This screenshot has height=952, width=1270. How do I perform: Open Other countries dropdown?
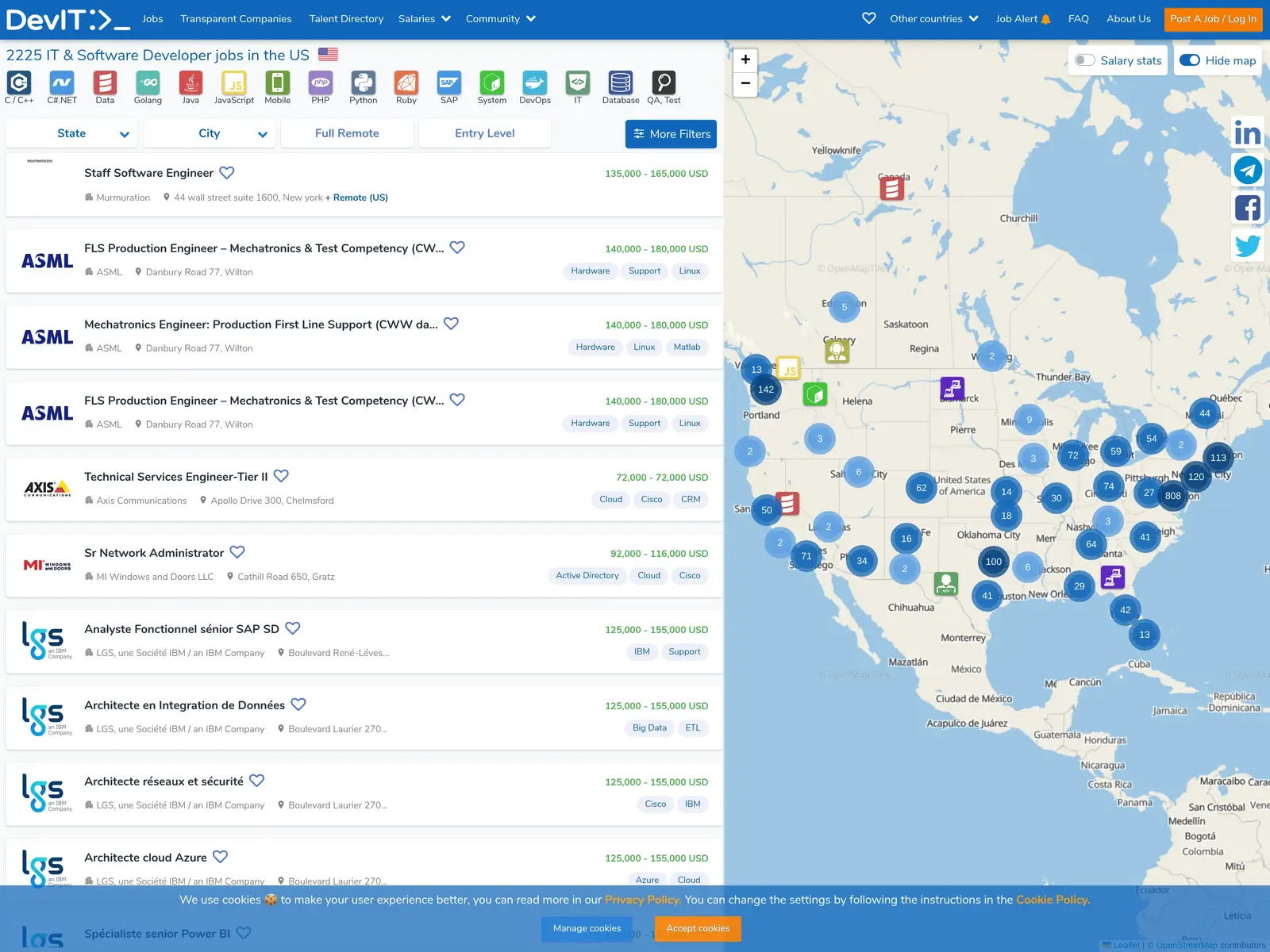[934, 19]
